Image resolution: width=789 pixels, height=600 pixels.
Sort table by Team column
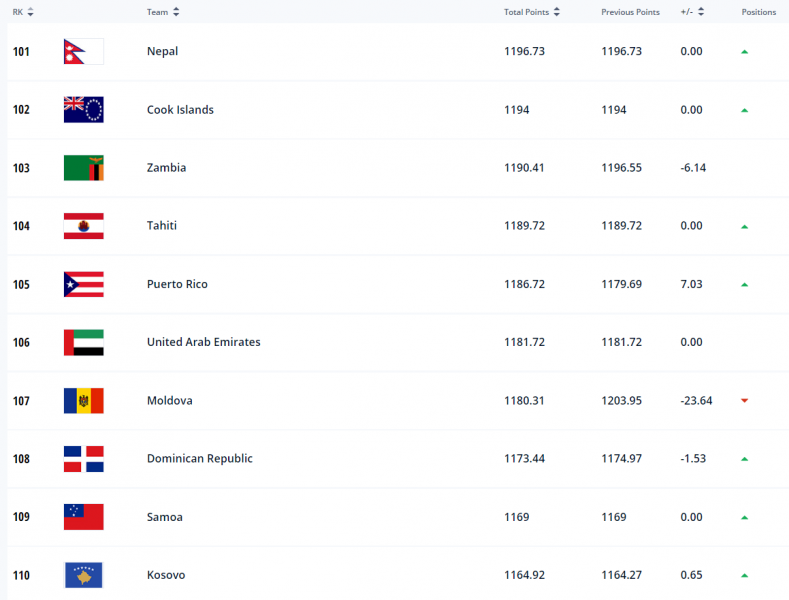pos(176,12)
